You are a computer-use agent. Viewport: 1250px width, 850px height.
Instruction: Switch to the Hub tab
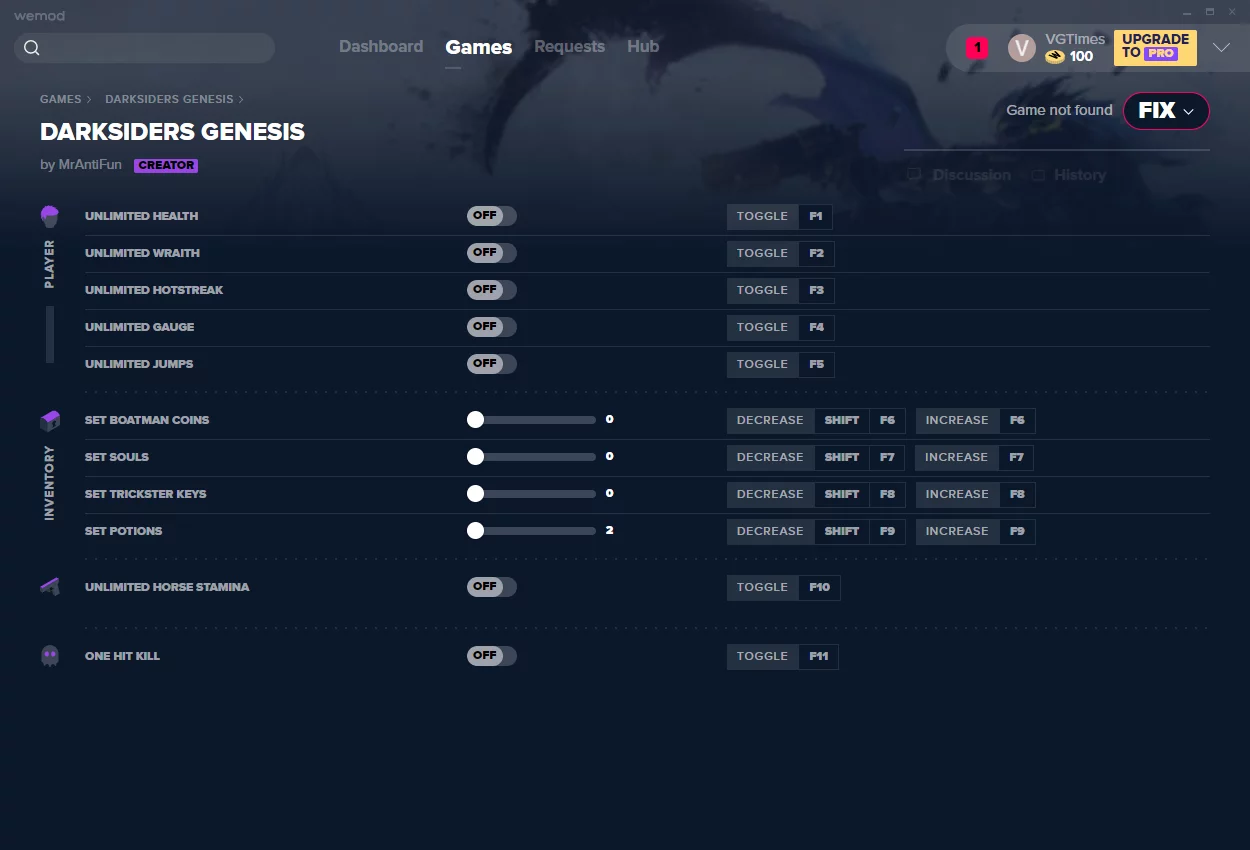643,47
